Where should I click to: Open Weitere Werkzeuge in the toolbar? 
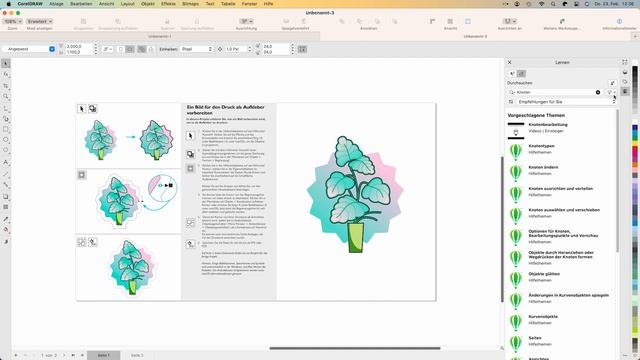pyautogui.click(x=562, y=21)
